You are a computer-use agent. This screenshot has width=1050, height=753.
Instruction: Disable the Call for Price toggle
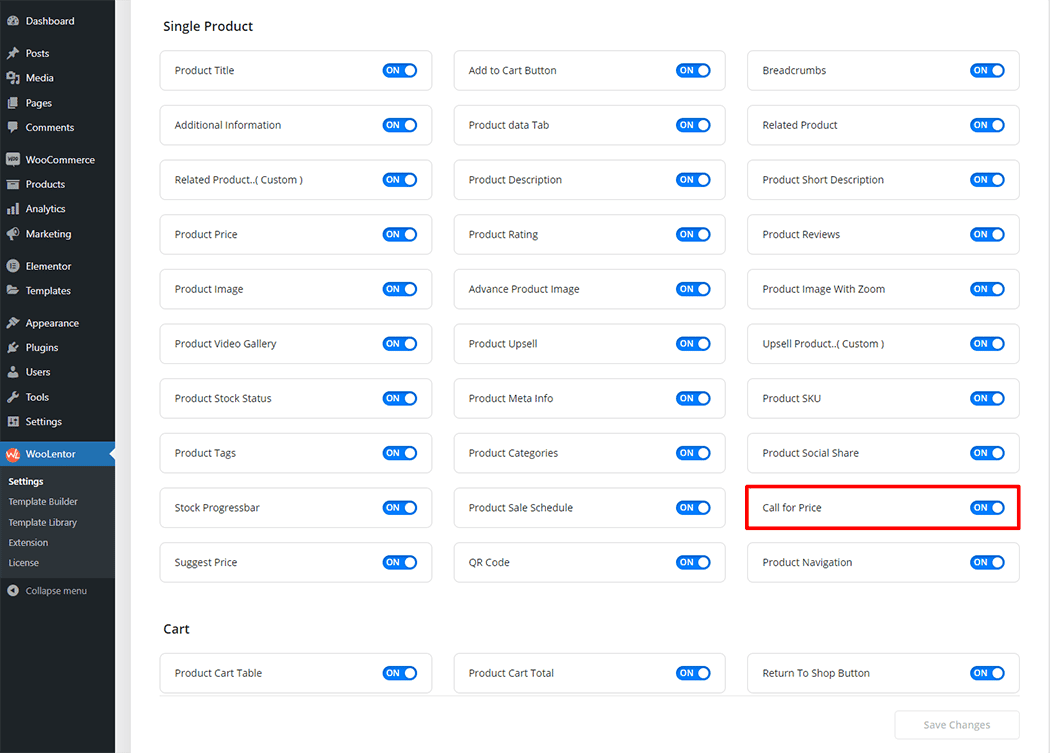click(x=987, y=508)
